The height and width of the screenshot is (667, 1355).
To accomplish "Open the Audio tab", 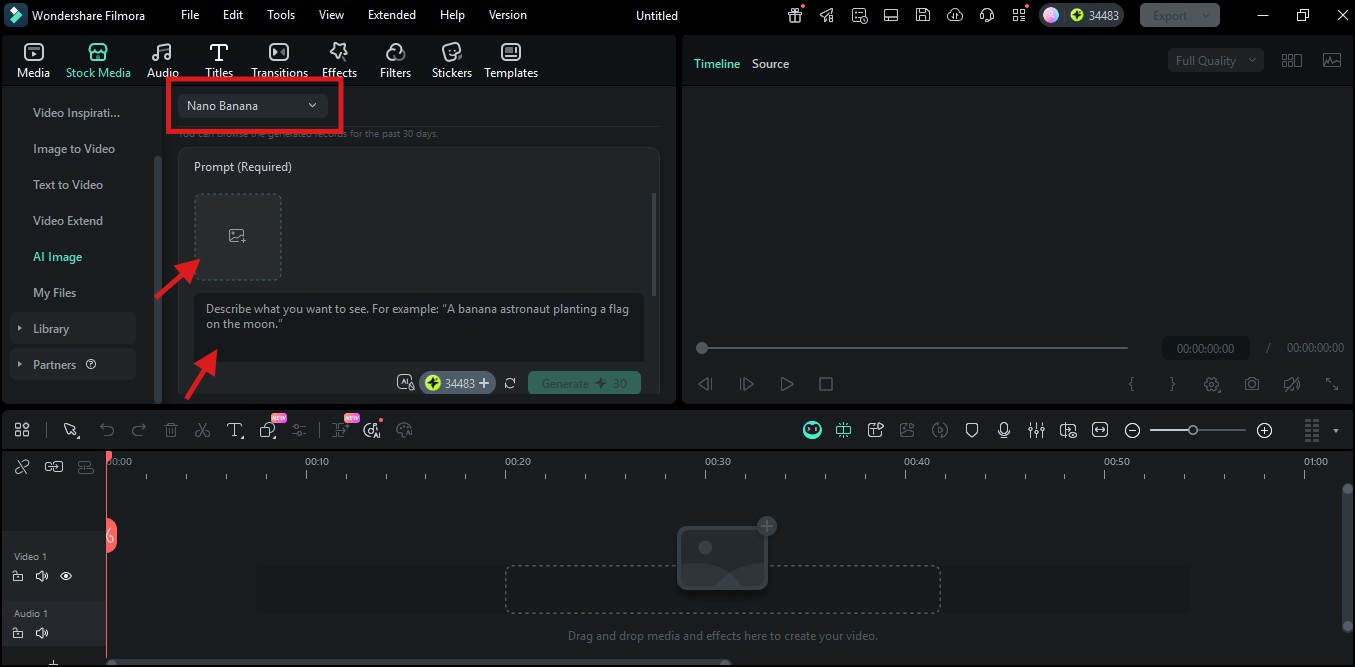I will [x=163, y=60].
